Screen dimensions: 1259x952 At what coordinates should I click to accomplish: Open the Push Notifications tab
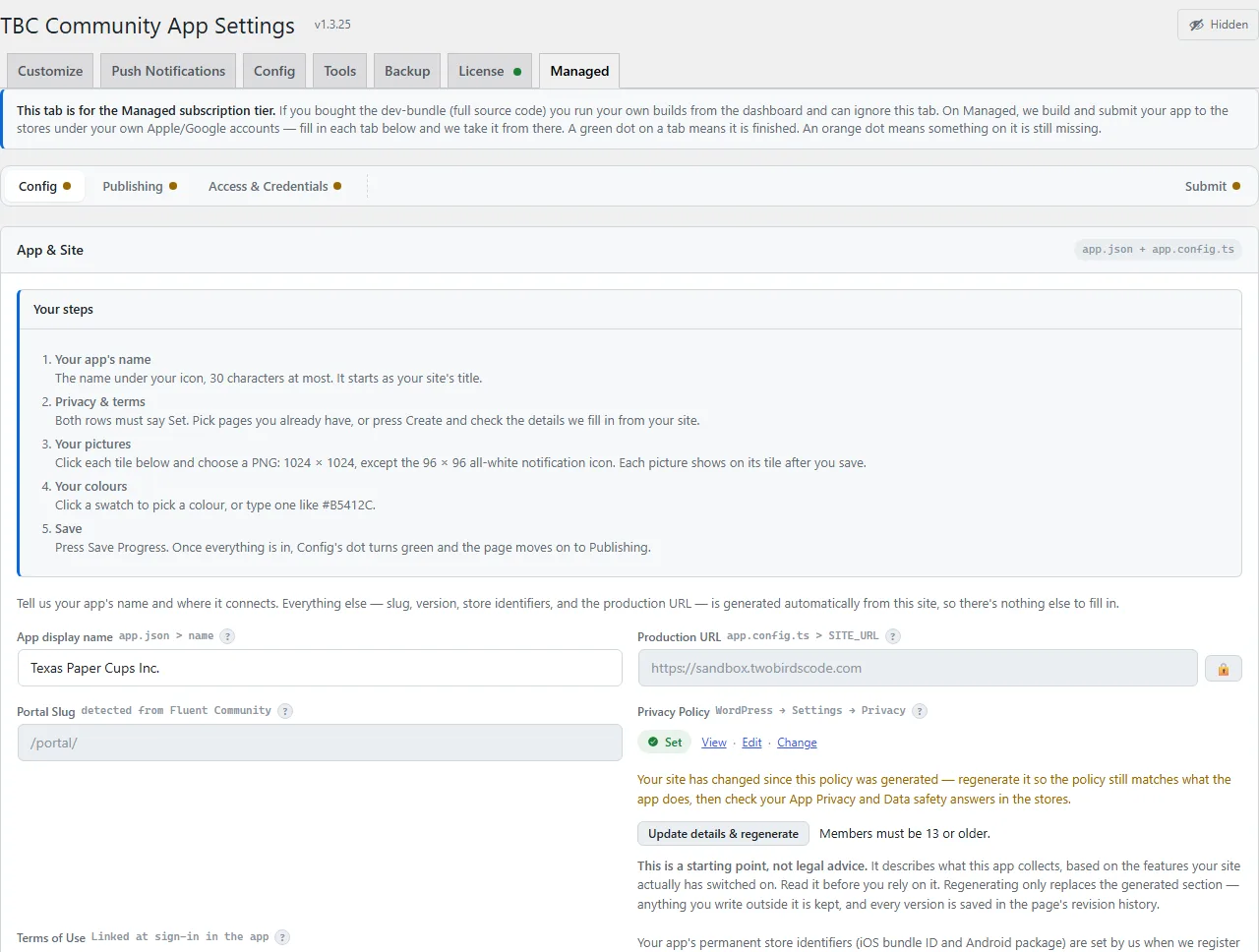(168, 71)
